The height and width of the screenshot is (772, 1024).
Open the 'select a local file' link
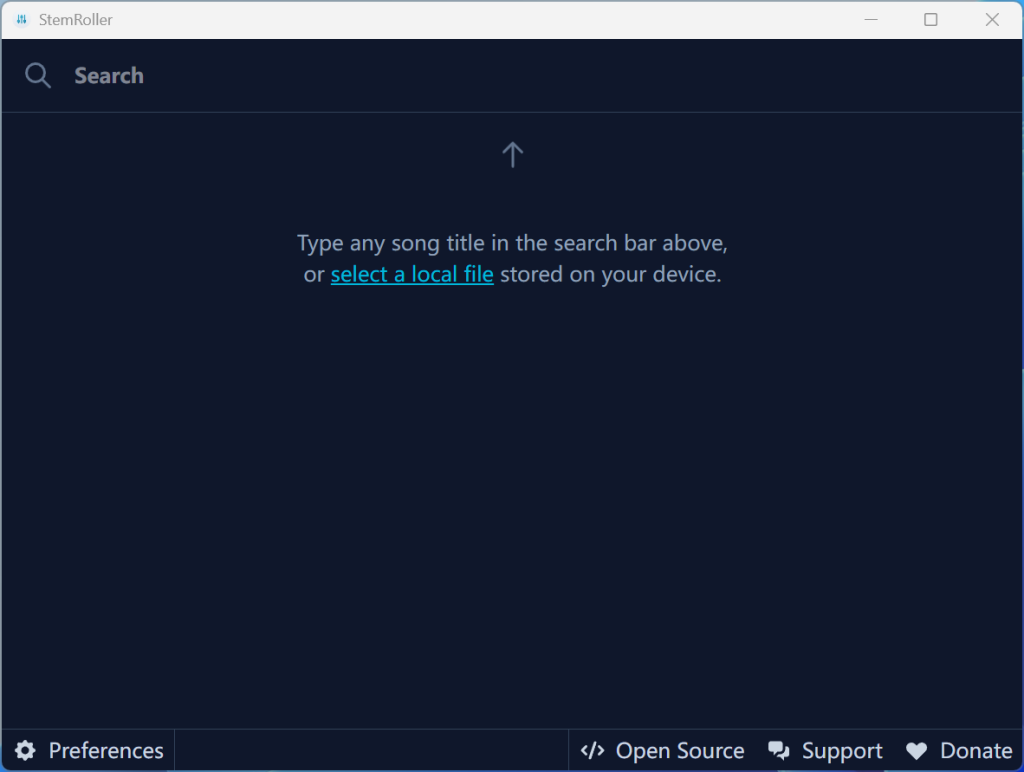412,274
